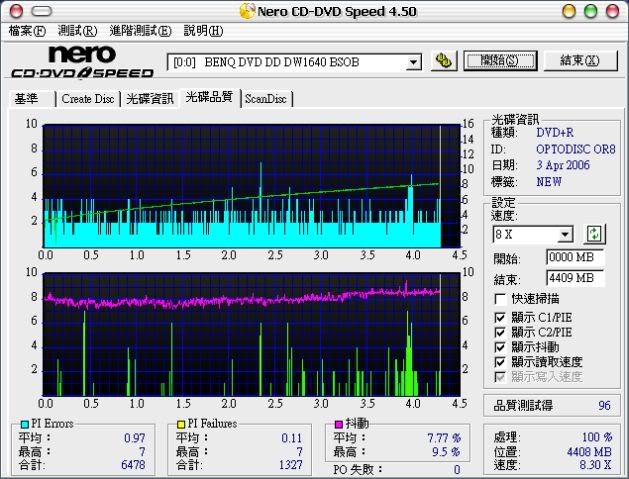This screenshot has height=479, width=629.
Task: Select the 光碟品質 tab
Action: pyautogui.click(x=209, y=97)
